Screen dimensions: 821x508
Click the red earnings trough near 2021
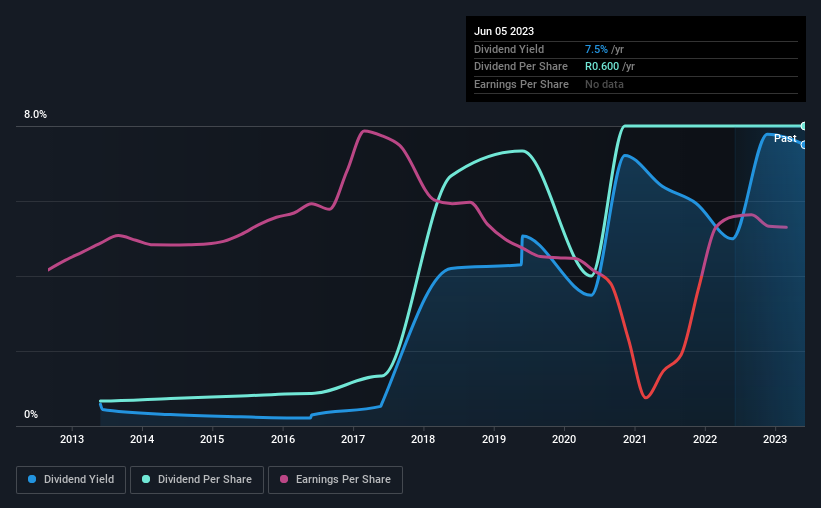646,397
